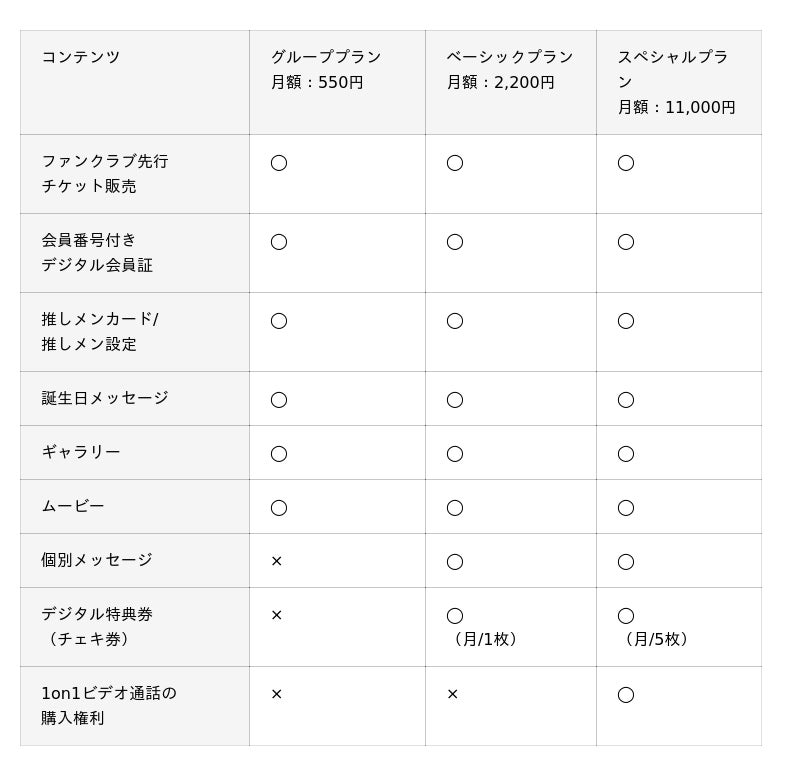Click the (月/5枚) text in スペシャルプラン
The image size is (800, 776).
pyautogui.click(x=656, y=639)
